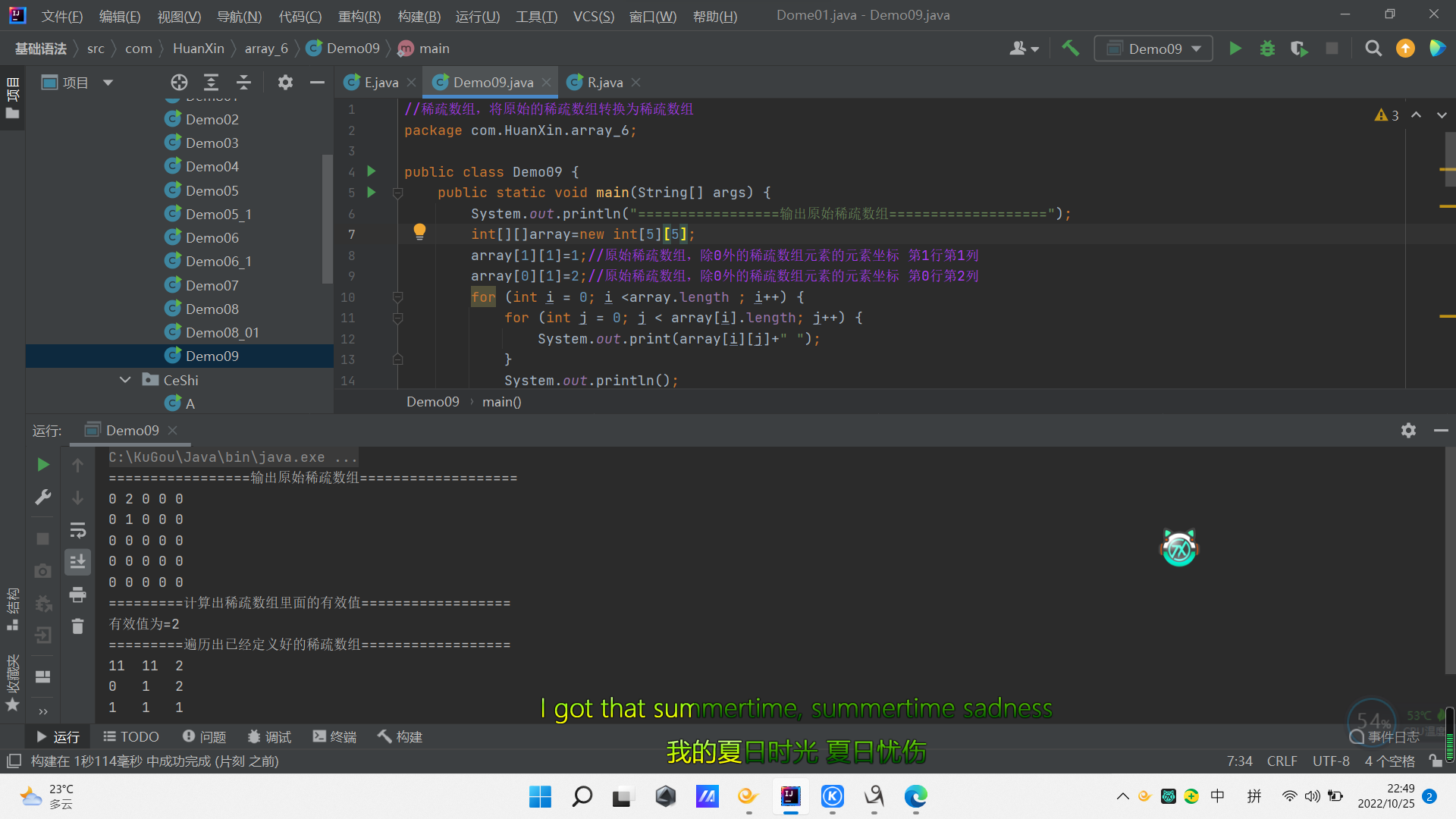Select Demo06_1 in the project tree
This screenshot has height=819, width=1456.
[x=218, y=262]
